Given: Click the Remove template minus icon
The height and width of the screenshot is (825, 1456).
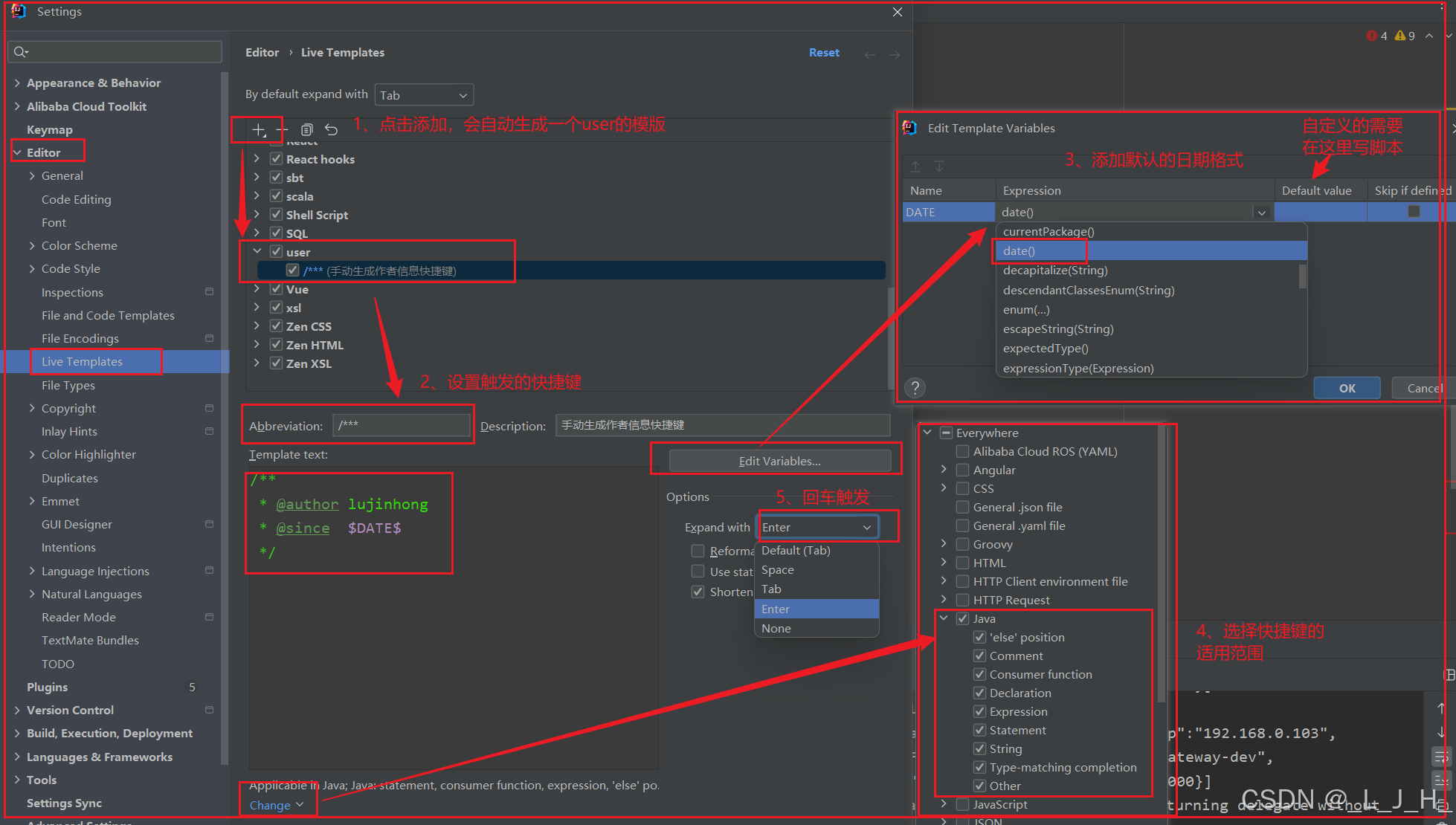Looking at the screenshot, I should click(x=283, y=130).
